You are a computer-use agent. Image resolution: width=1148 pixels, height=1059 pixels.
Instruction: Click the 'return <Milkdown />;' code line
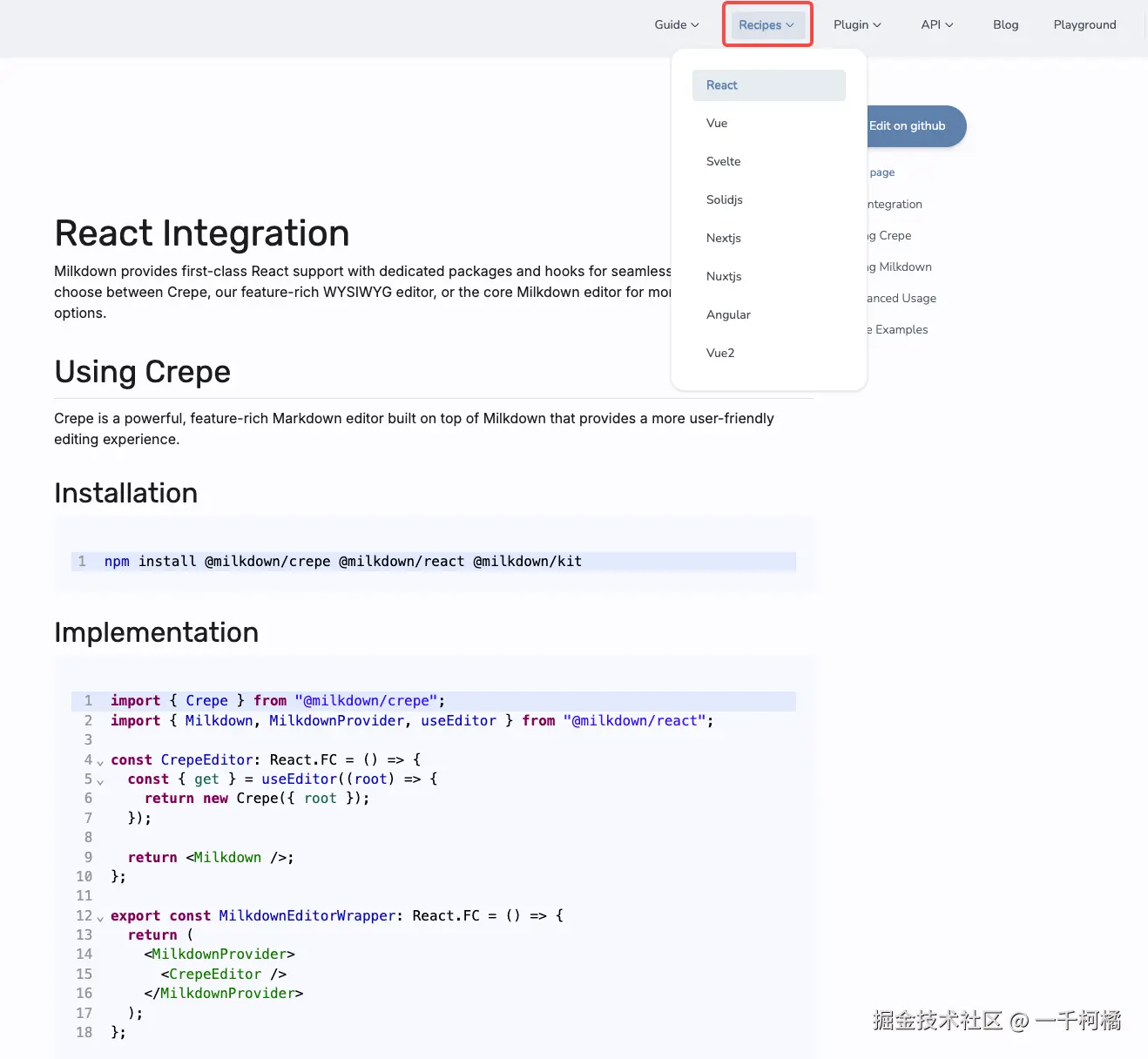coord(211,858)
